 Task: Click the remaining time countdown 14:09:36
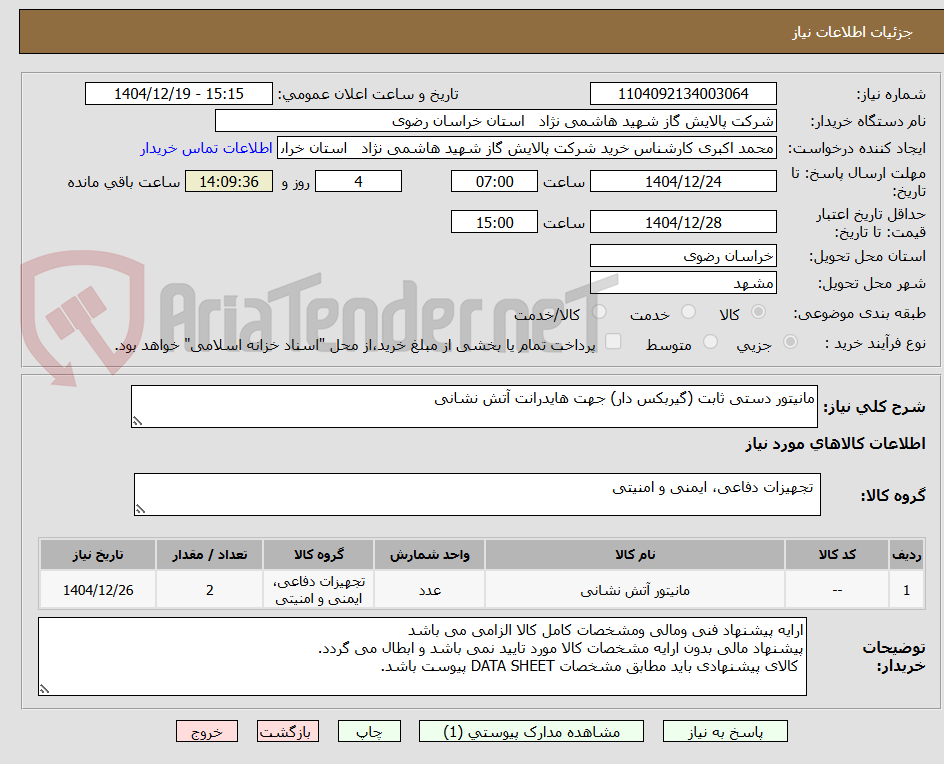tap(229, 181)
